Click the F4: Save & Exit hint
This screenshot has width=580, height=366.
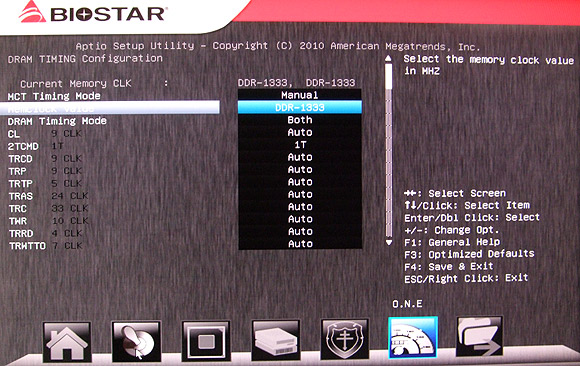(x=449, y=266)
